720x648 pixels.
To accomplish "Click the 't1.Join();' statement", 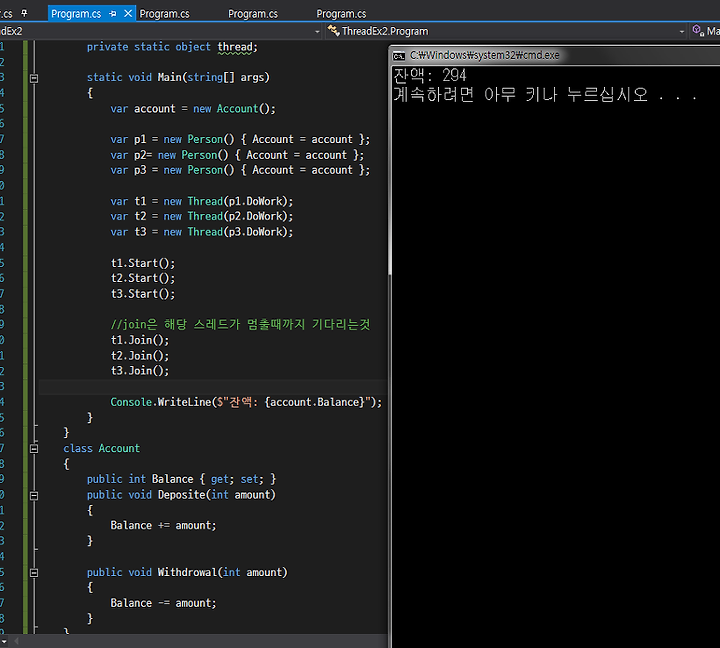I will pyautogui.click(x=140, y=340).
